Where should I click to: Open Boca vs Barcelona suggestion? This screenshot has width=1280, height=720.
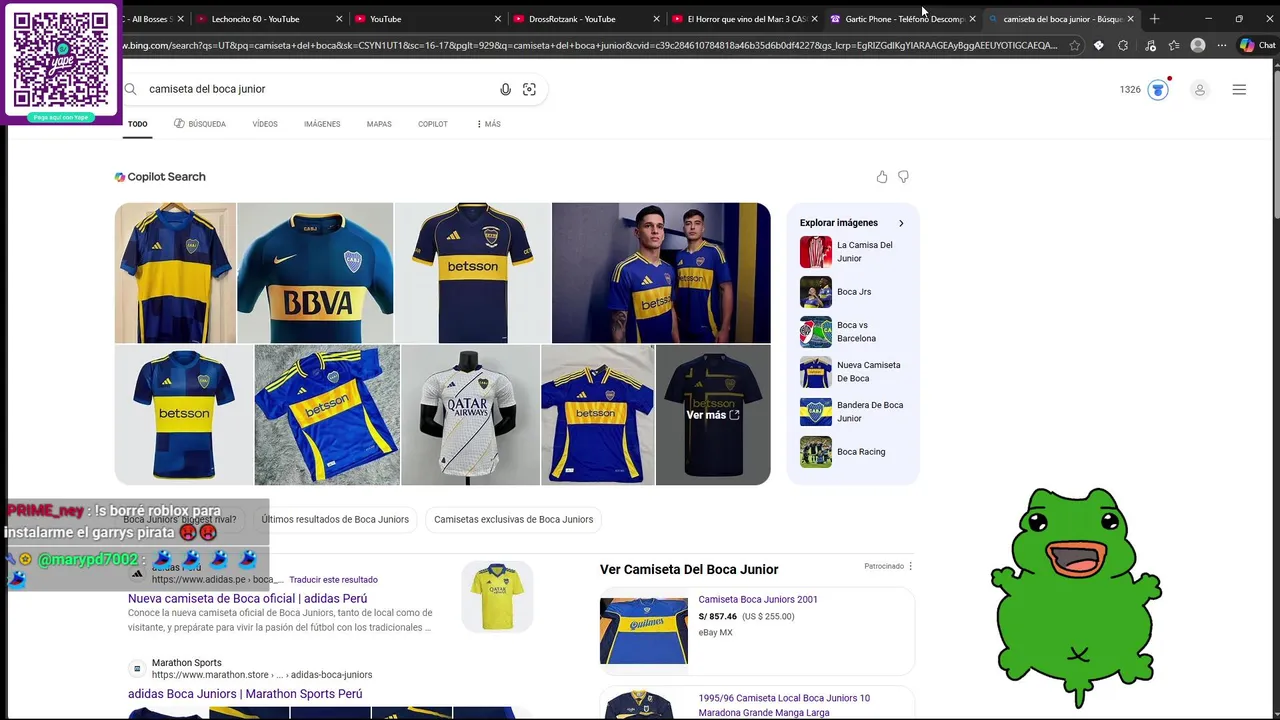coord(853,332)
